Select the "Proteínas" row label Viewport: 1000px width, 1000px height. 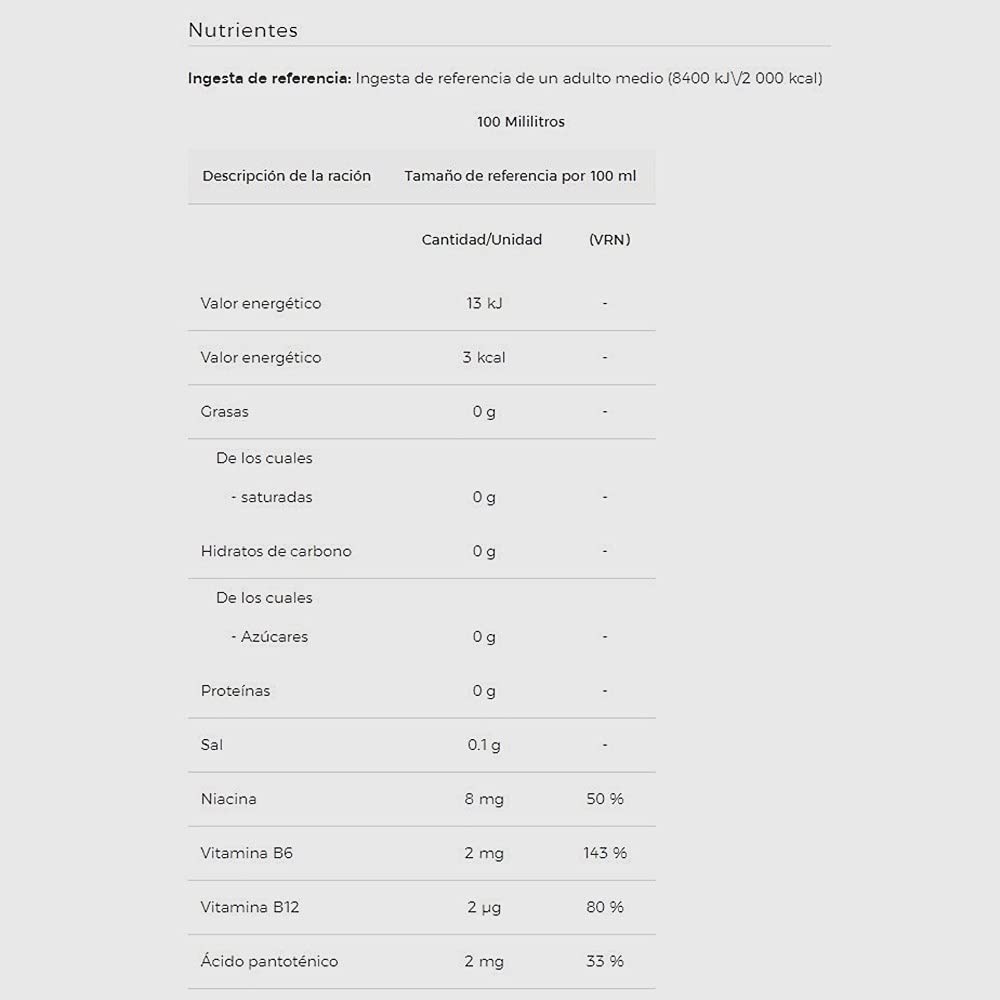click(235, 691)
